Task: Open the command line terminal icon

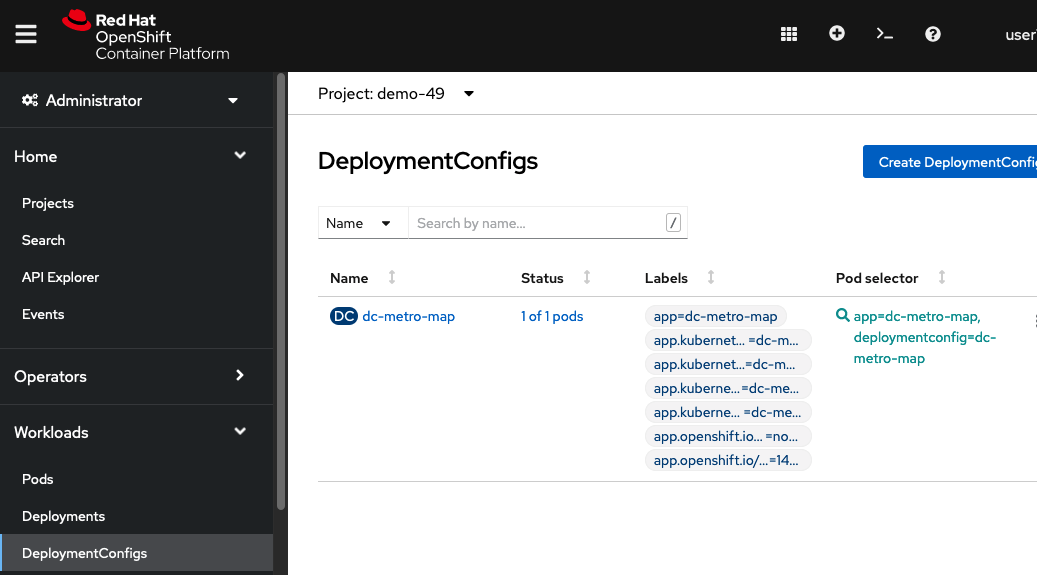Action: pos(884,34)
